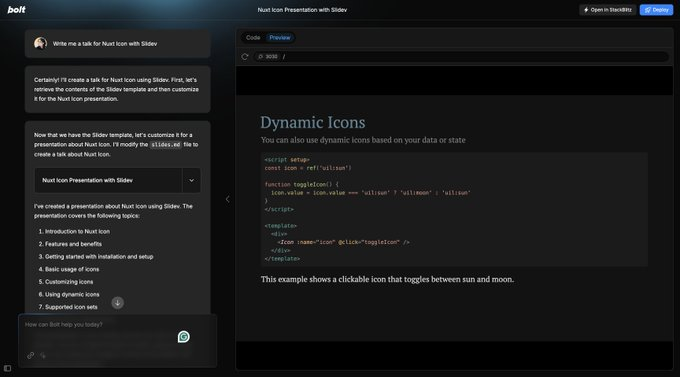Click the slide subtitle about dynamic icons

[363, 140]
